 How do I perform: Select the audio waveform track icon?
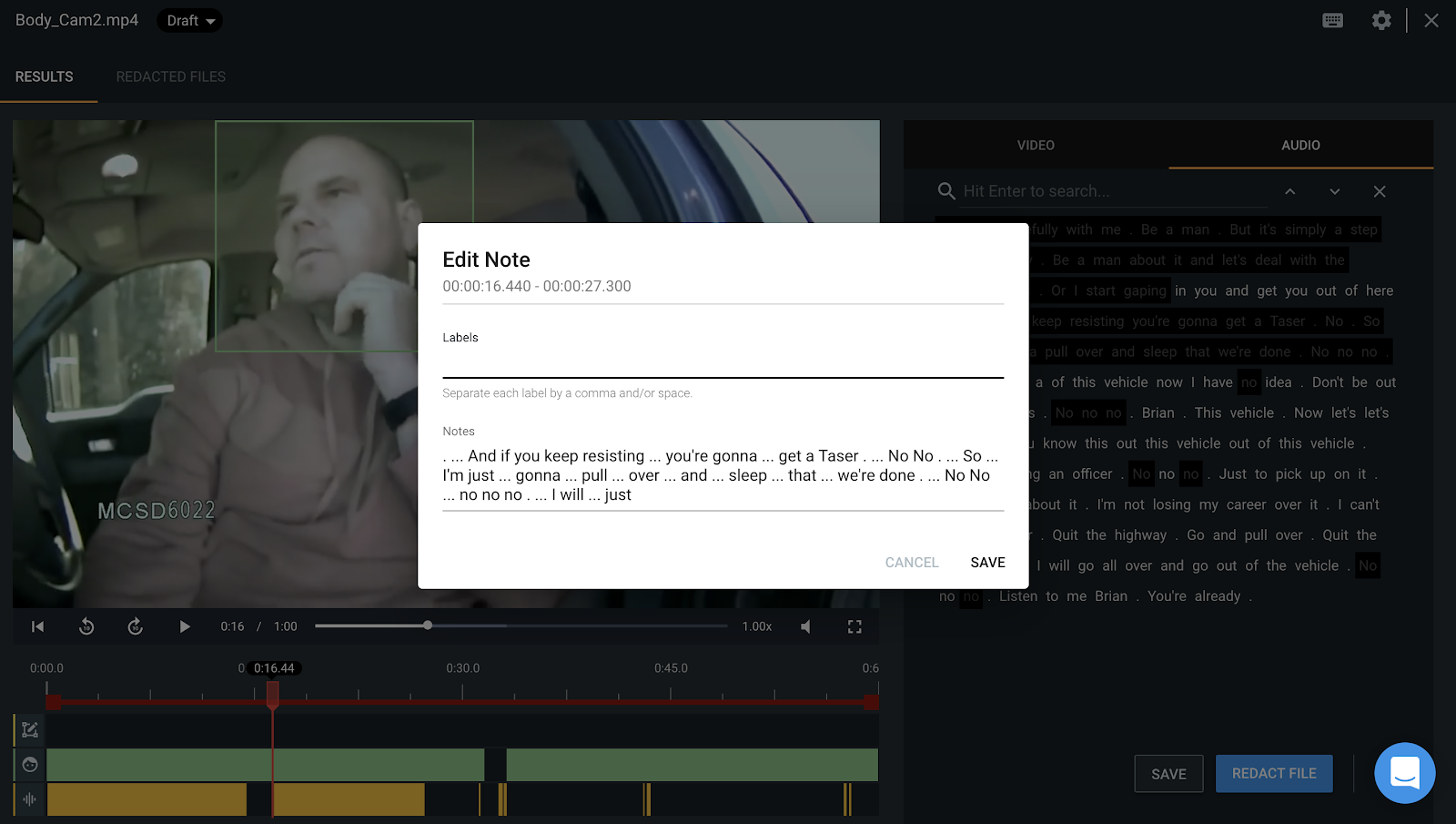30,799
